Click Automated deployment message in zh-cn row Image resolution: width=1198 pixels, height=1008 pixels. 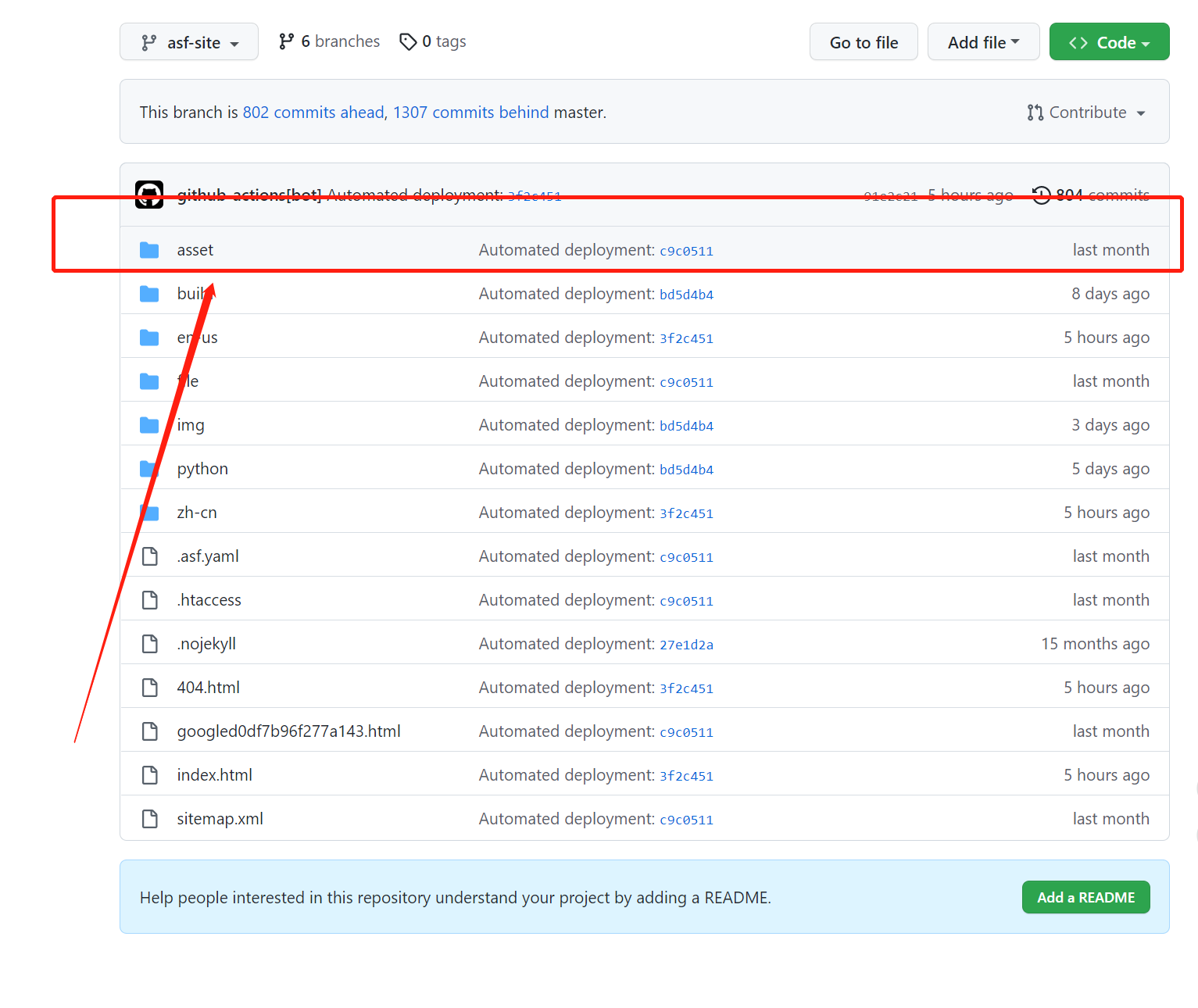[x=567, y=513]
